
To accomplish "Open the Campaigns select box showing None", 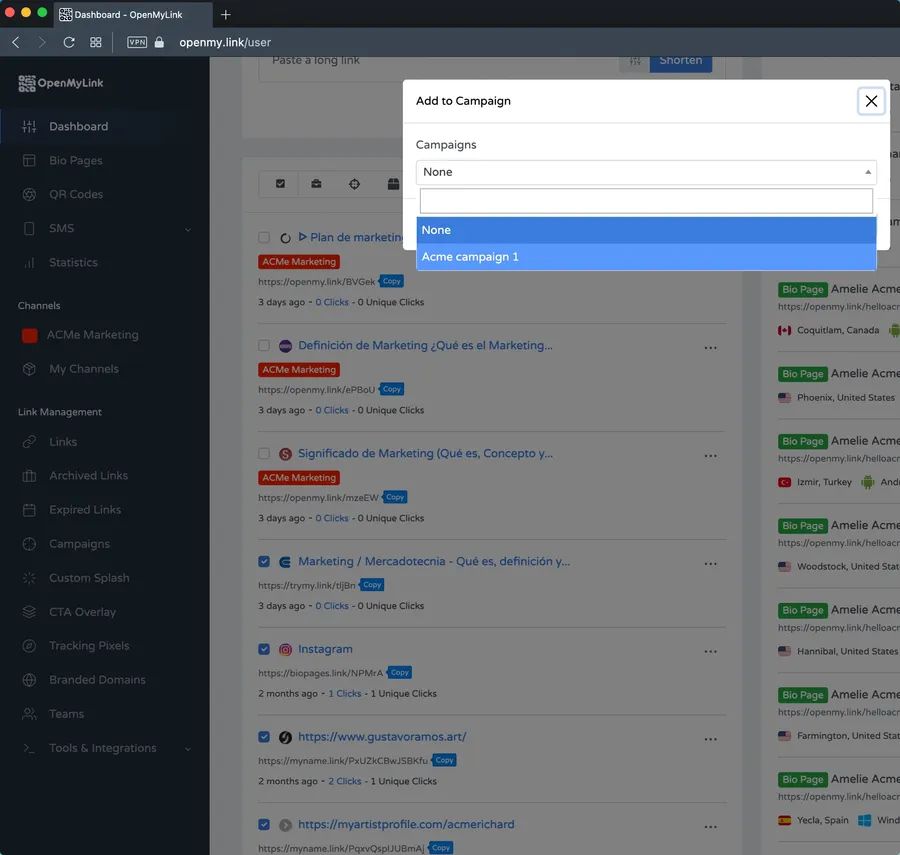I will click(646, 172).
